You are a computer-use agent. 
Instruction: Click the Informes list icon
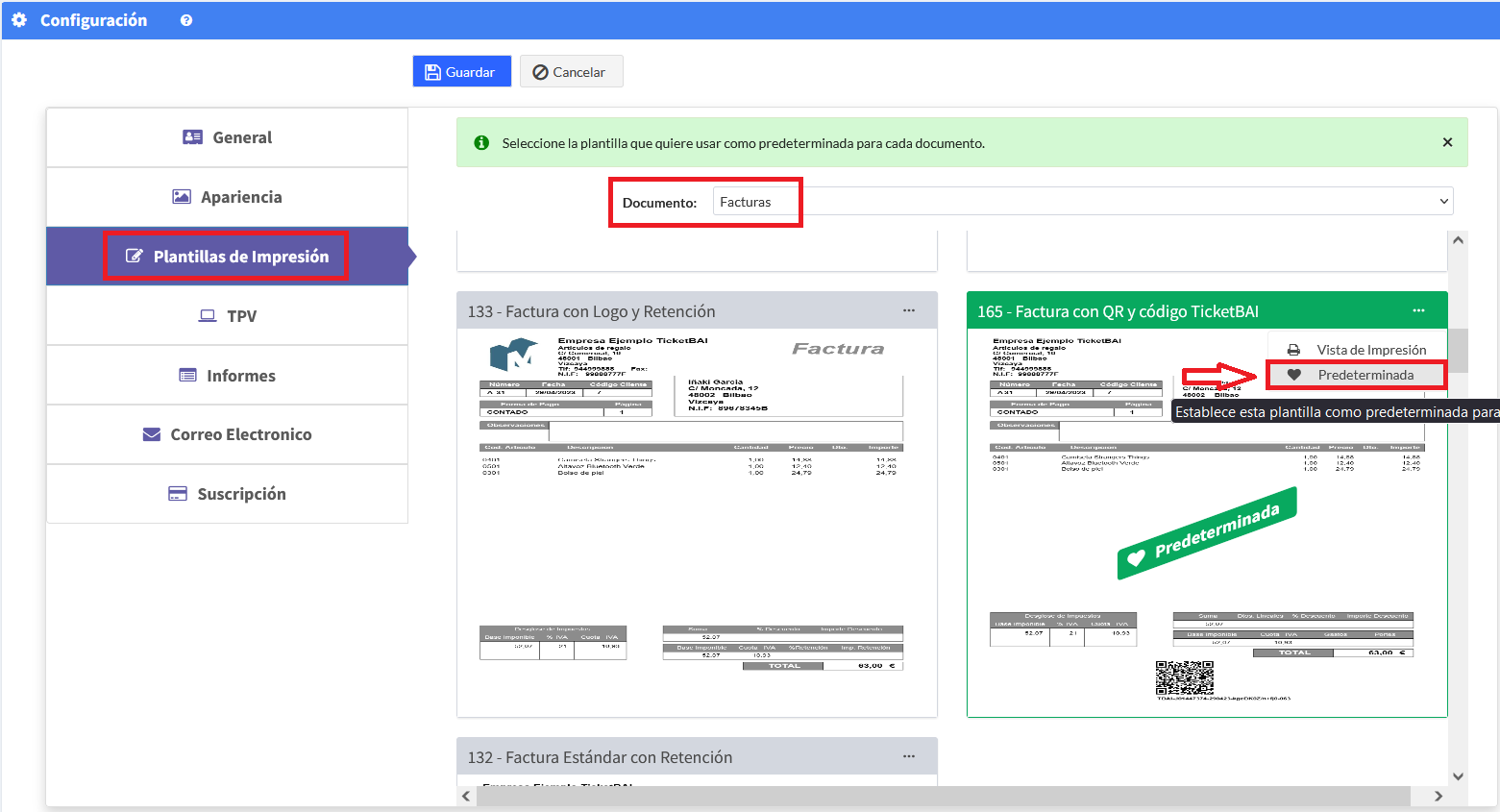click(188, 375)
